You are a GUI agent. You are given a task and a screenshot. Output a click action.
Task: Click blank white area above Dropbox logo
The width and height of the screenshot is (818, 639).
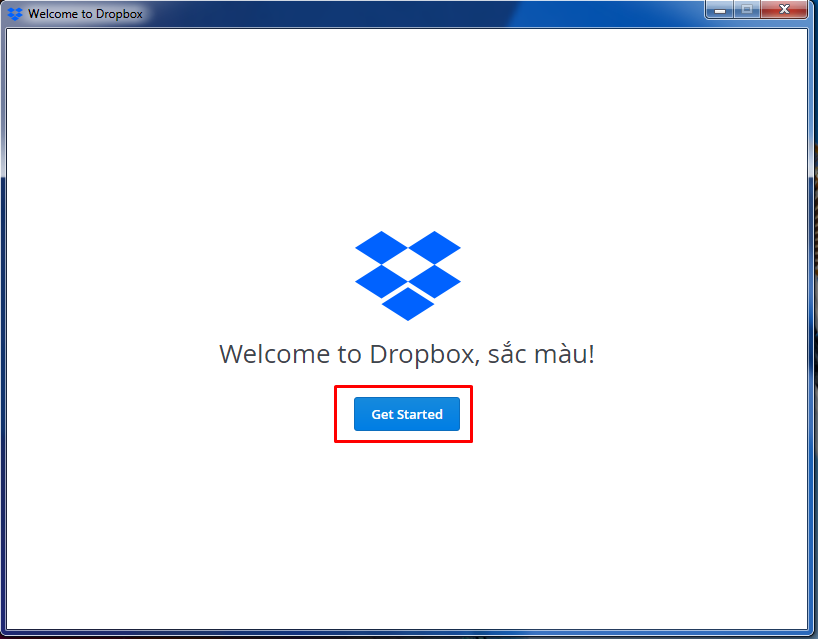coord(406,130)
